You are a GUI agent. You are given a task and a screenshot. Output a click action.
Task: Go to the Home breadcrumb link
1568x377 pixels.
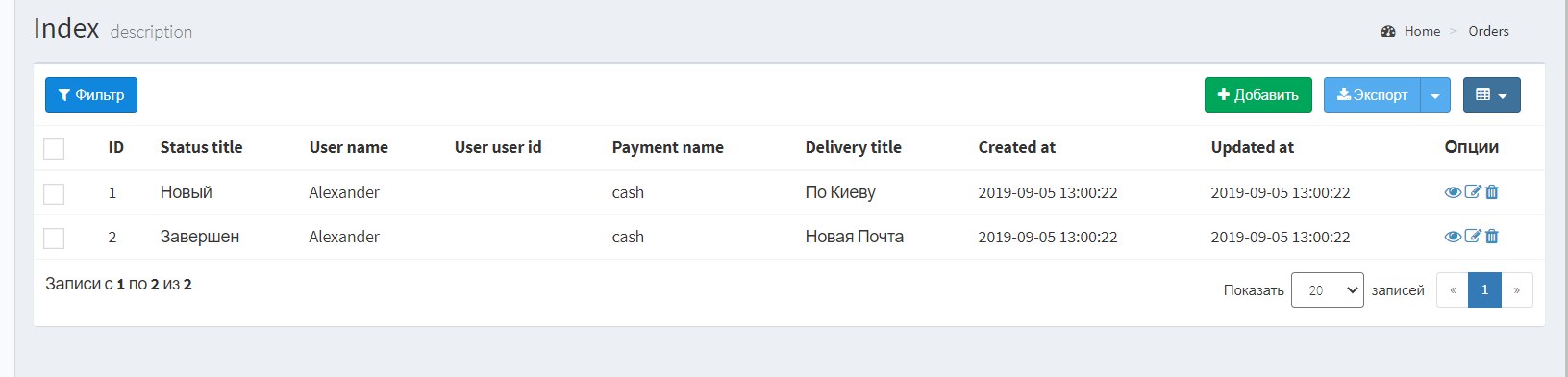pyautogui.click(x=1422, y=31)
